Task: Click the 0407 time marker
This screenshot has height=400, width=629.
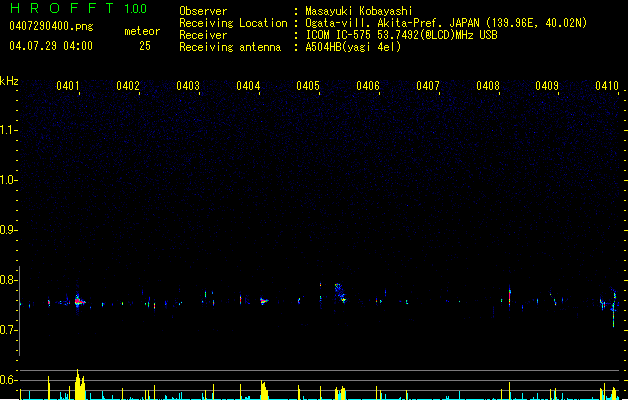Action: point(428,86)
